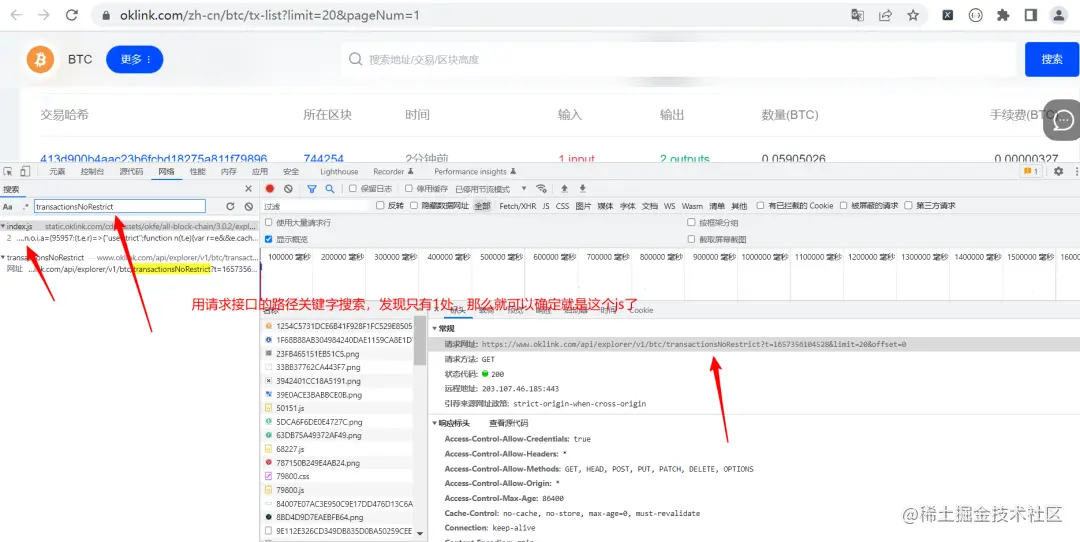Filter requests by CSS type
The width and height of the screenshot is (1080, 542).
563,206
